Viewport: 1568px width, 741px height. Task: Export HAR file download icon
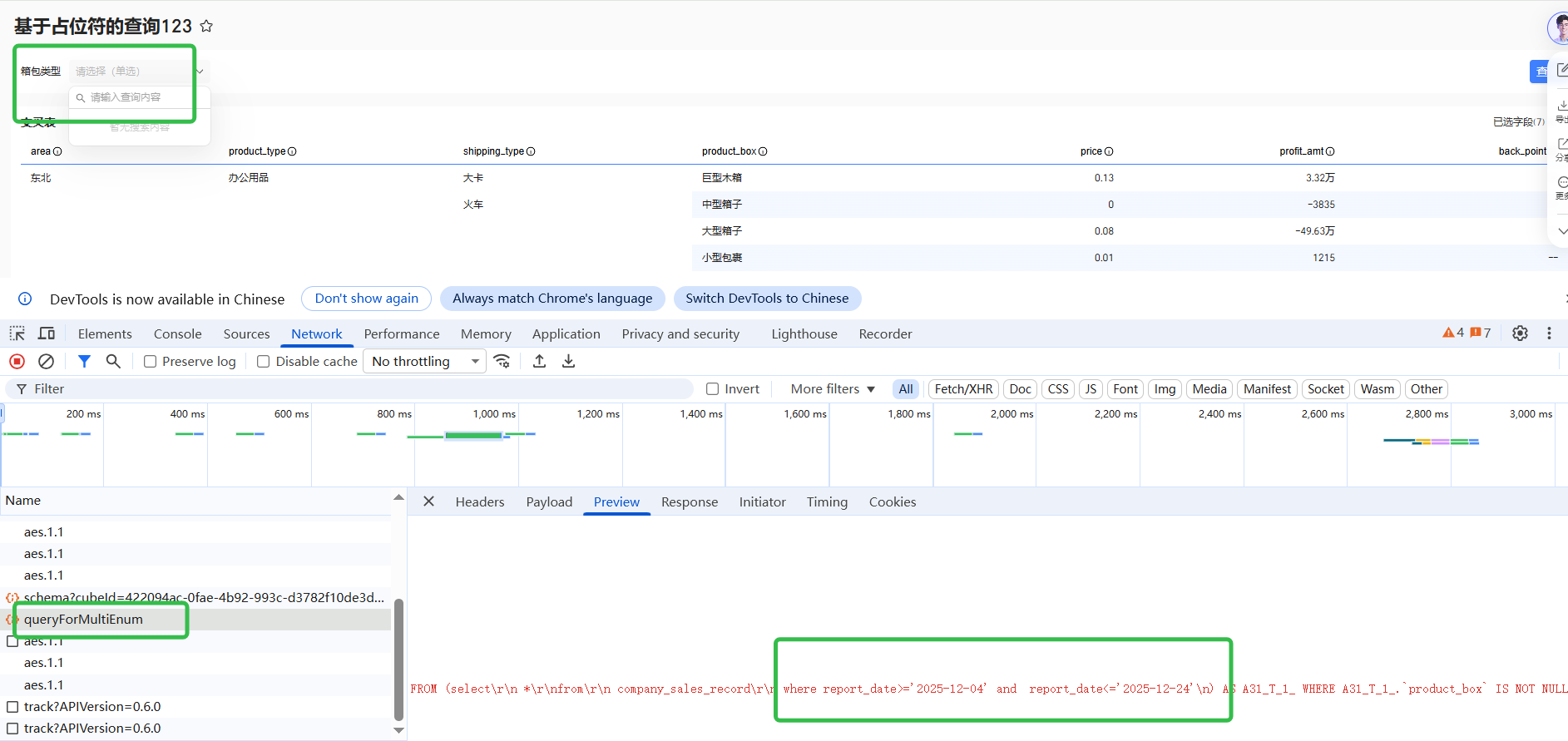coord(569,361)
